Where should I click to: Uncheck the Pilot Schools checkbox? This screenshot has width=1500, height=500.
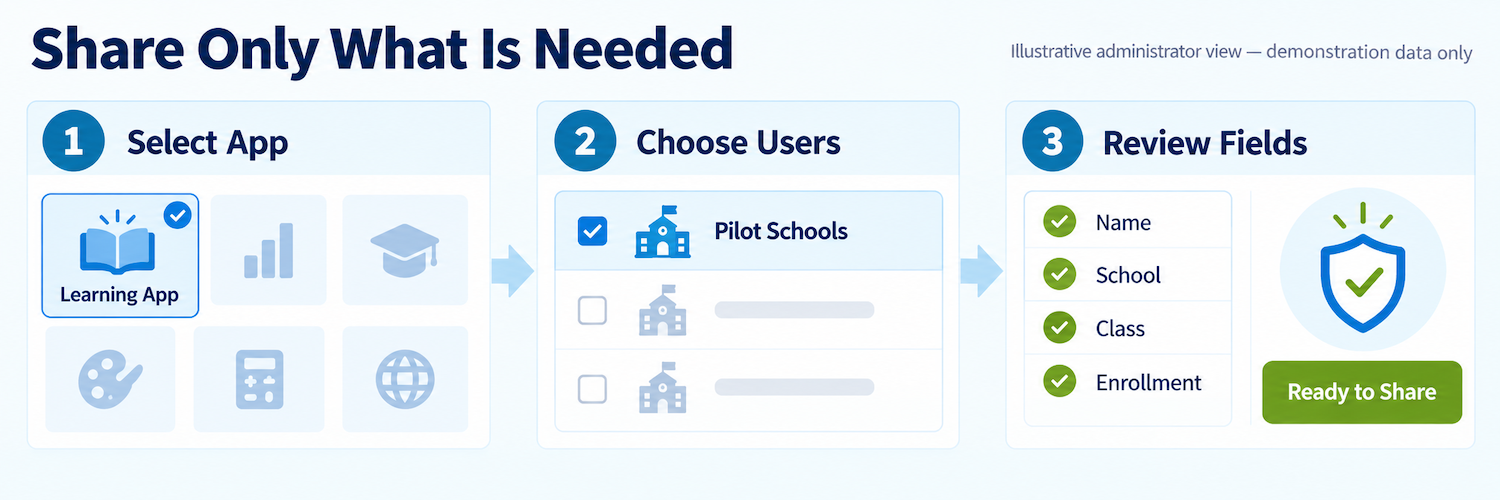592,231
